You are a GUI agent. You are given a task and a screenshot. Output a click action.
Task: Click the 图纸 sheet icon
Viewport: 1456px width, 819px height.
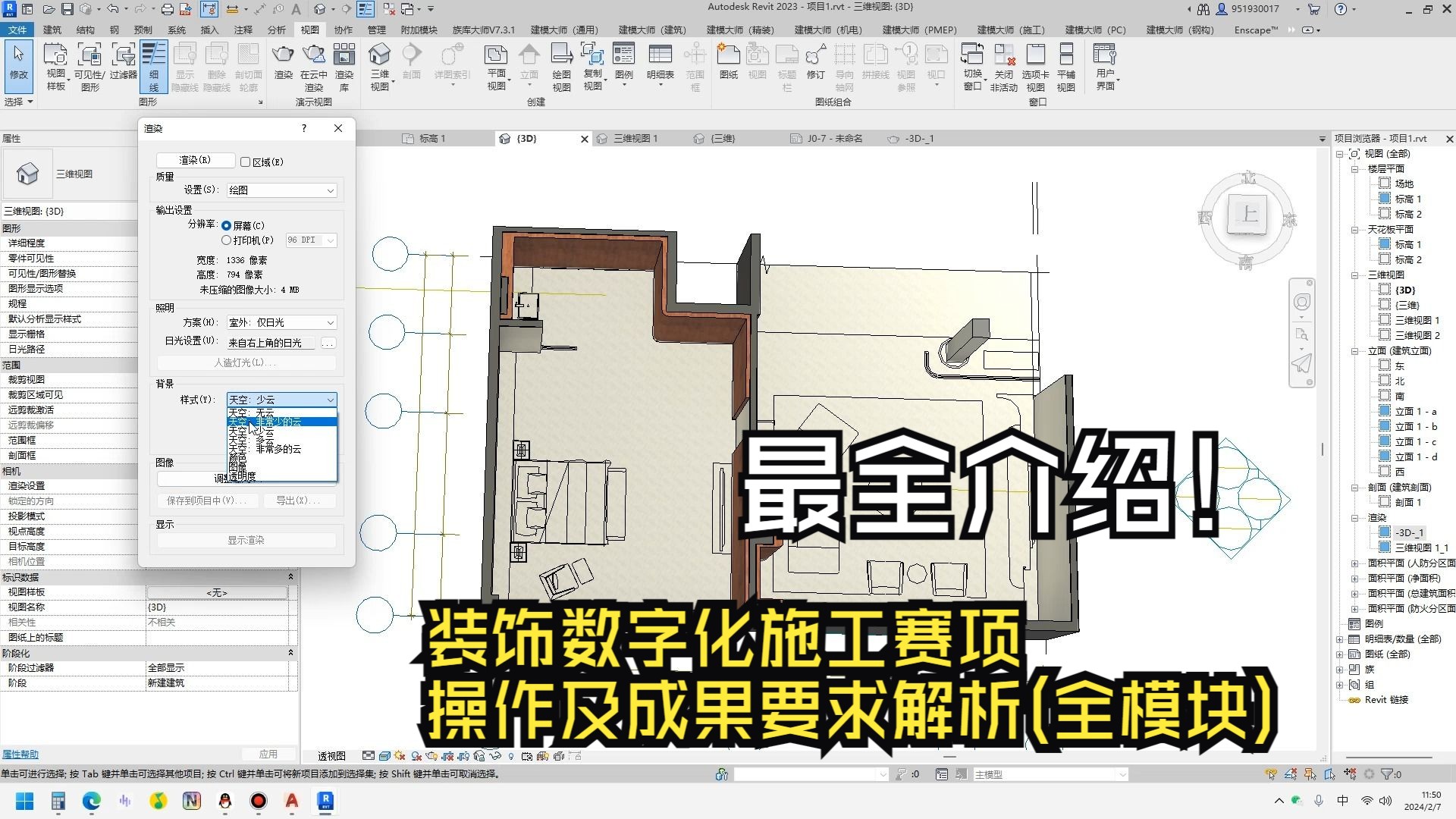point(728,62)
